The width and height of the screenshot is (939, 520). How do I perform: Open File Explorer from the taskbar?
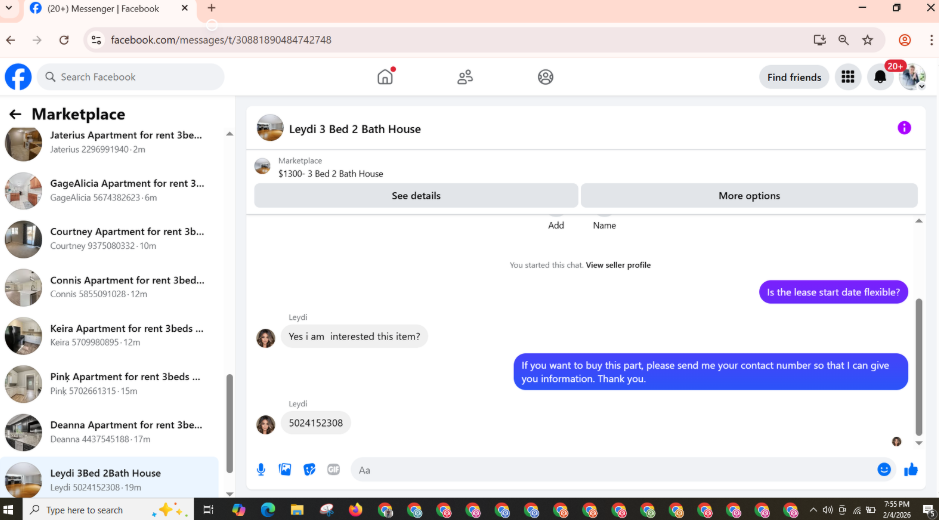[297, 510]
